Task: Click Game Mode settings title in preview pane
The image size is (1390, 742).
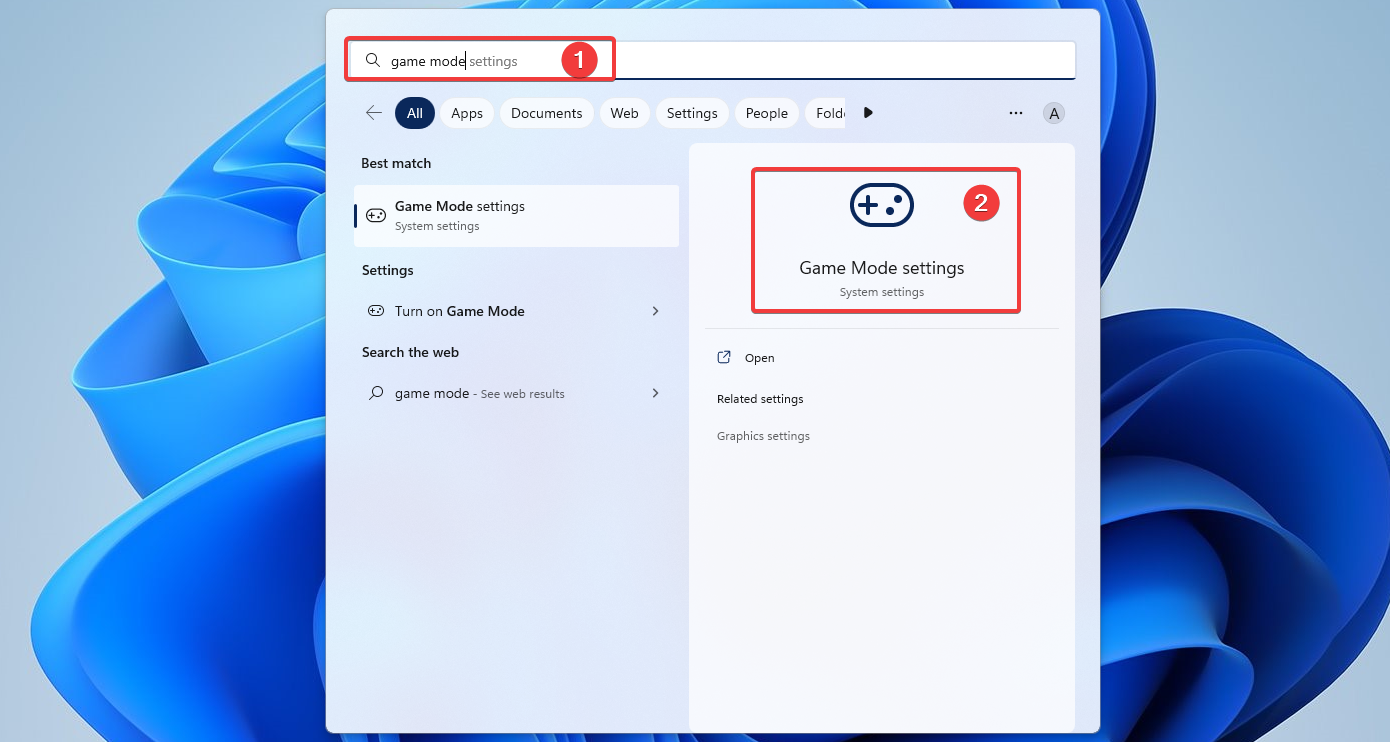Action: 882,268
